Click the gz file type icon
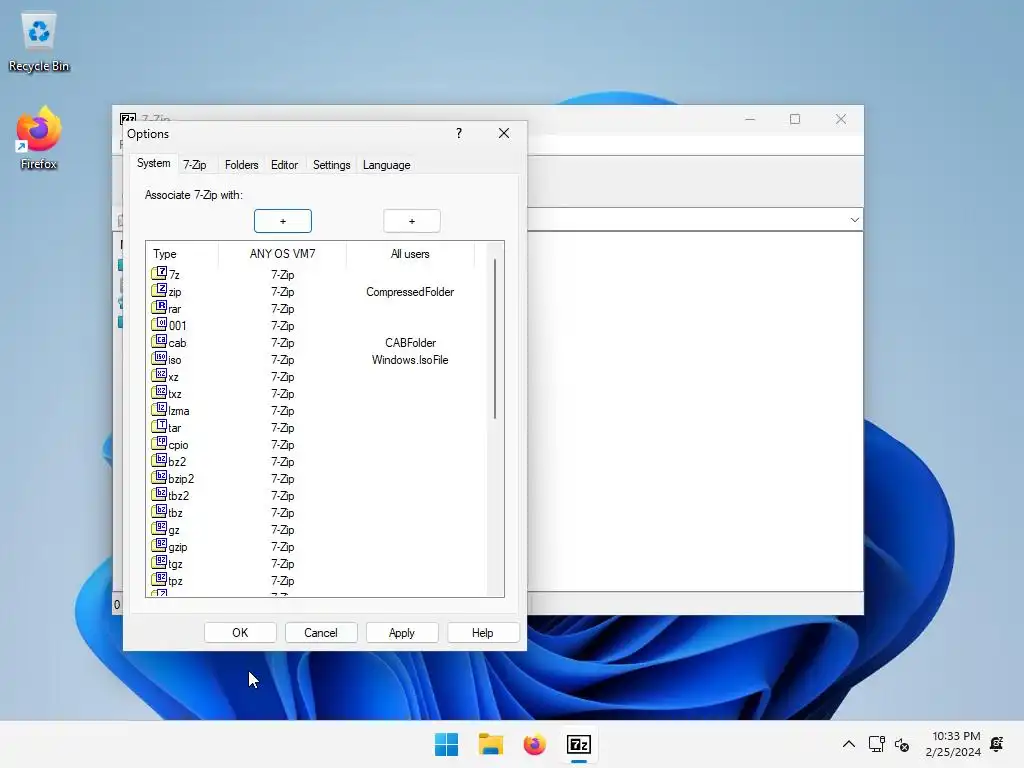This screenshot has width=1024, height=768. pyautogui.click(x=159, y=528)
